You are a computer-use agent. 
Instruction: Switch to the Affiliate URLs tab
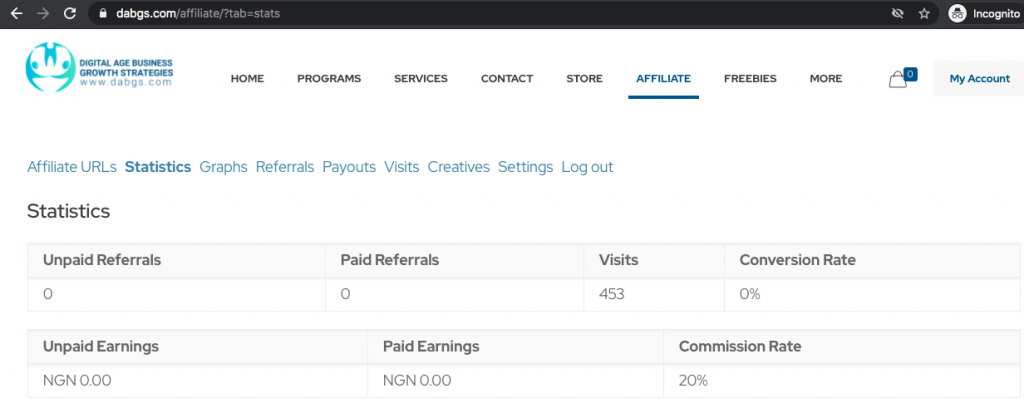(72, 167)
